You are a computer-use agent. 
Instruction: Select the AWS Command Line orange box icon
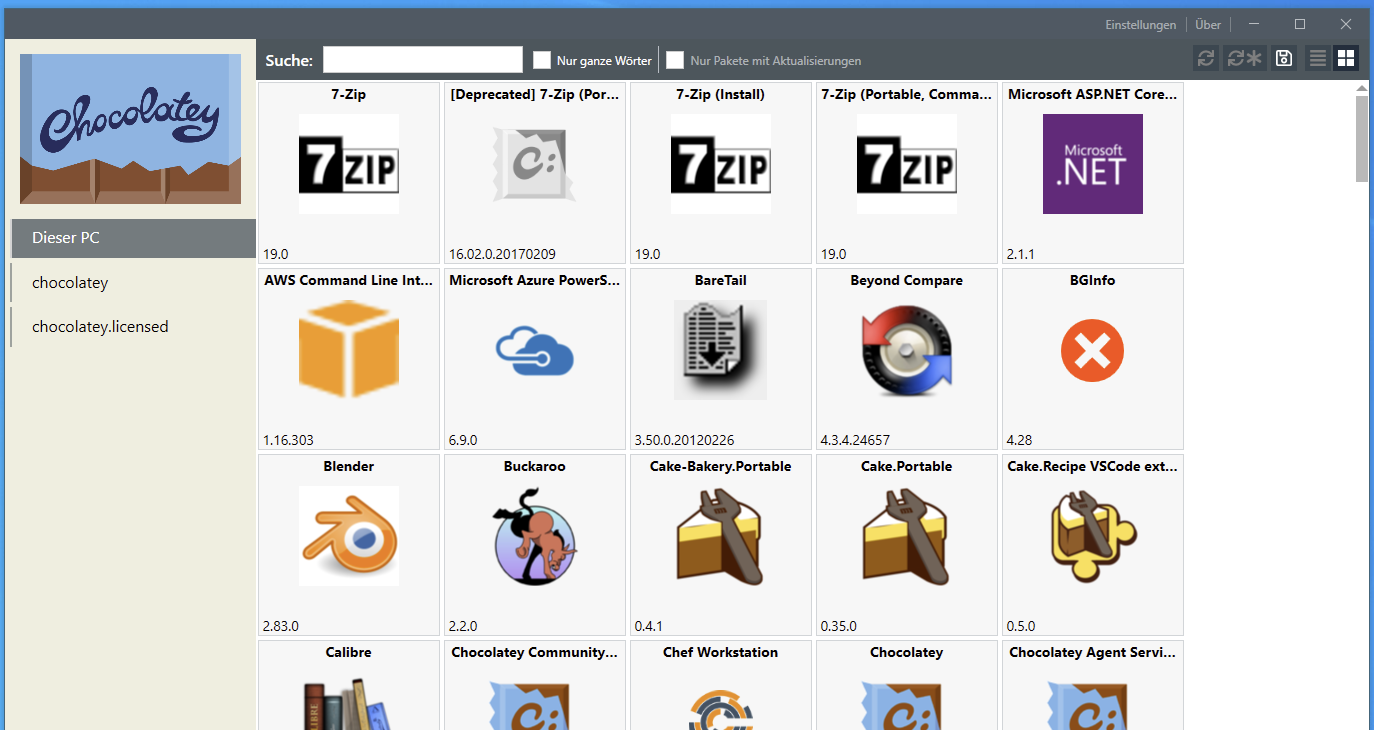[x=349, y=350]
